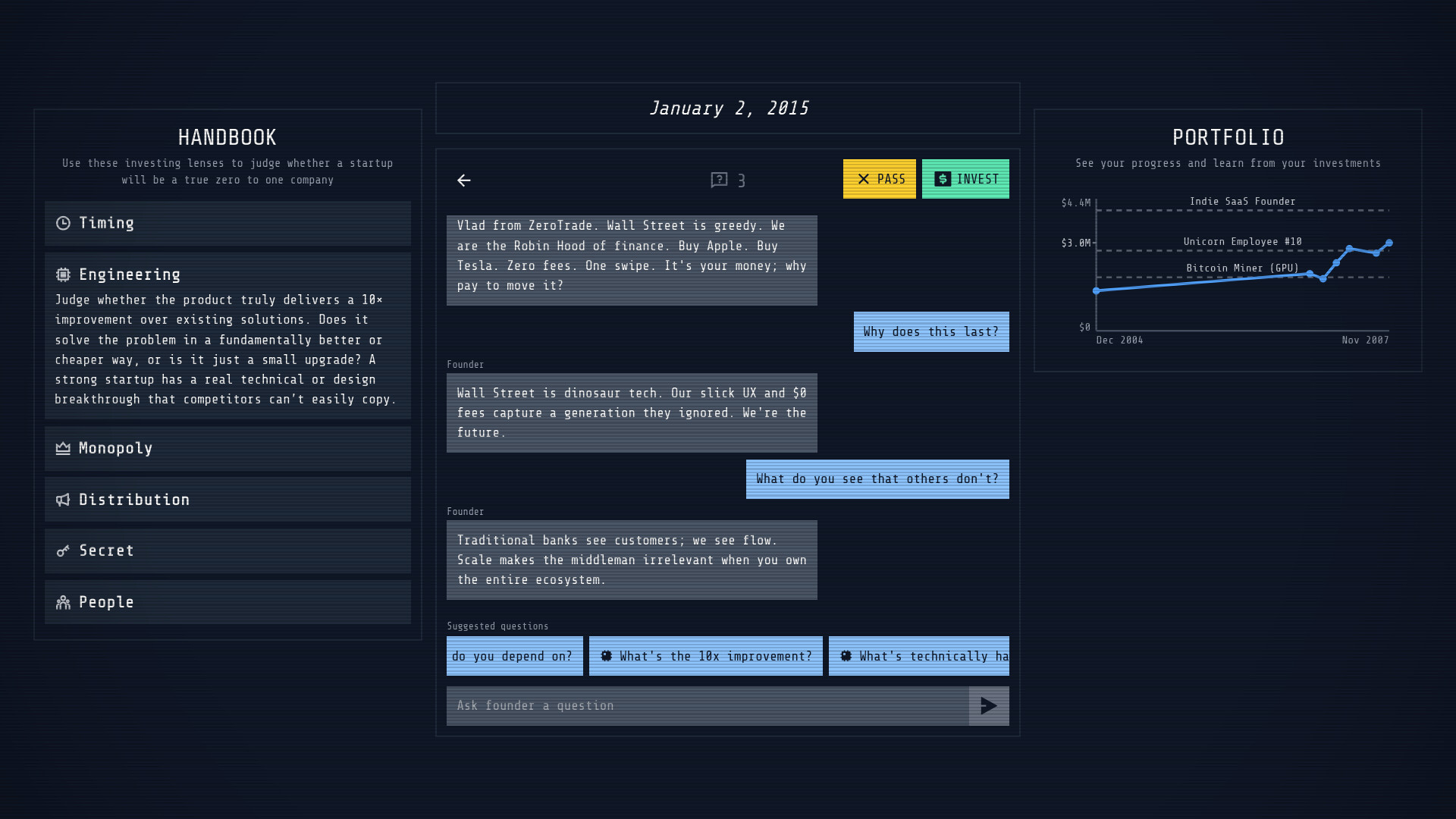Click the key icon next to Secret
1456x819 pixels.
tap(64, 551)
